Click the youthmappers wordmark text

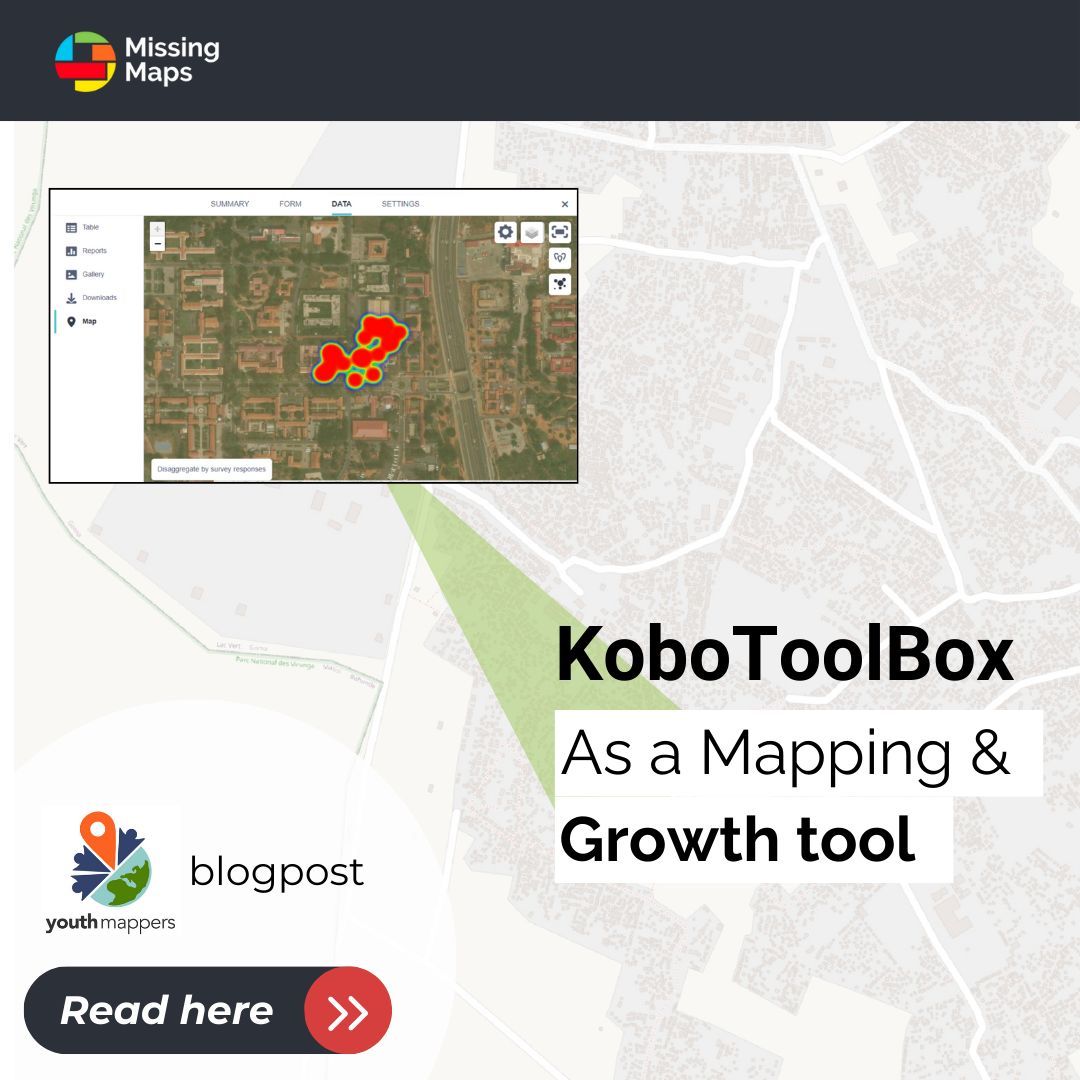(110, 924)
